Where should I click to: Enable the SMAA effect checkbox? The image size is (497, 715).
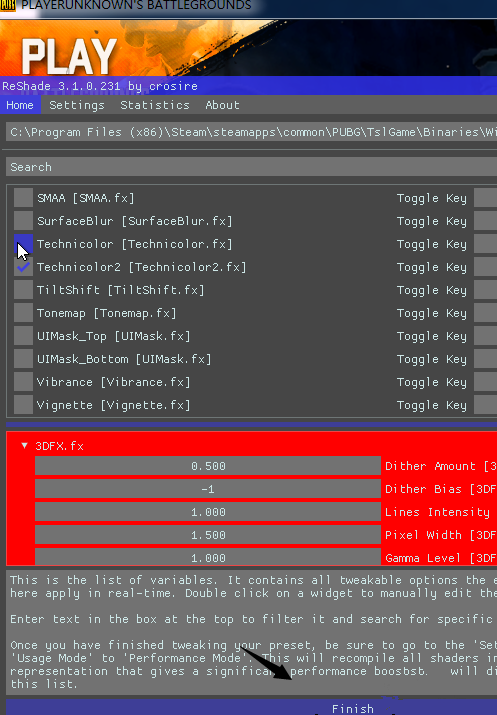click(x=23, y=198)
